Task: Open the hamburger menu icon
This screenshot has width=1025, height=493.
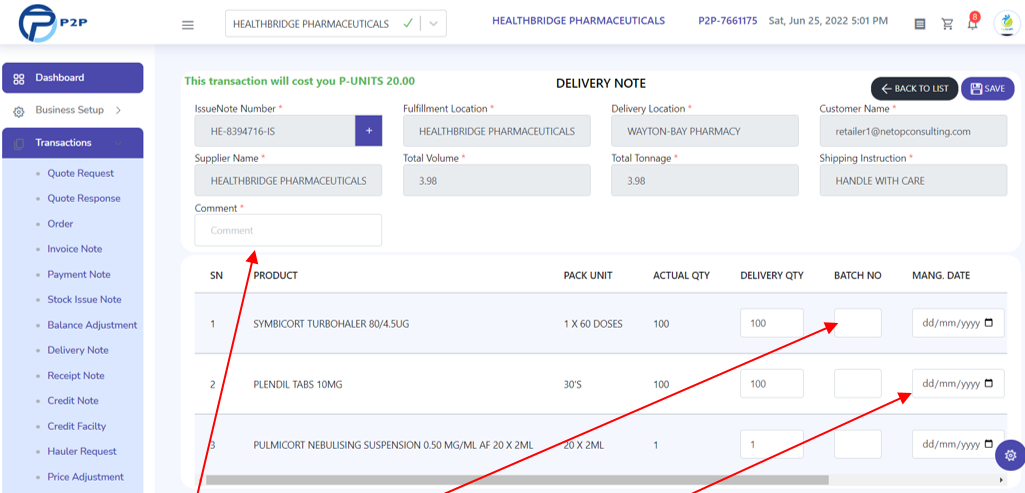Action: pyautogui.click(x=188, y=25)
